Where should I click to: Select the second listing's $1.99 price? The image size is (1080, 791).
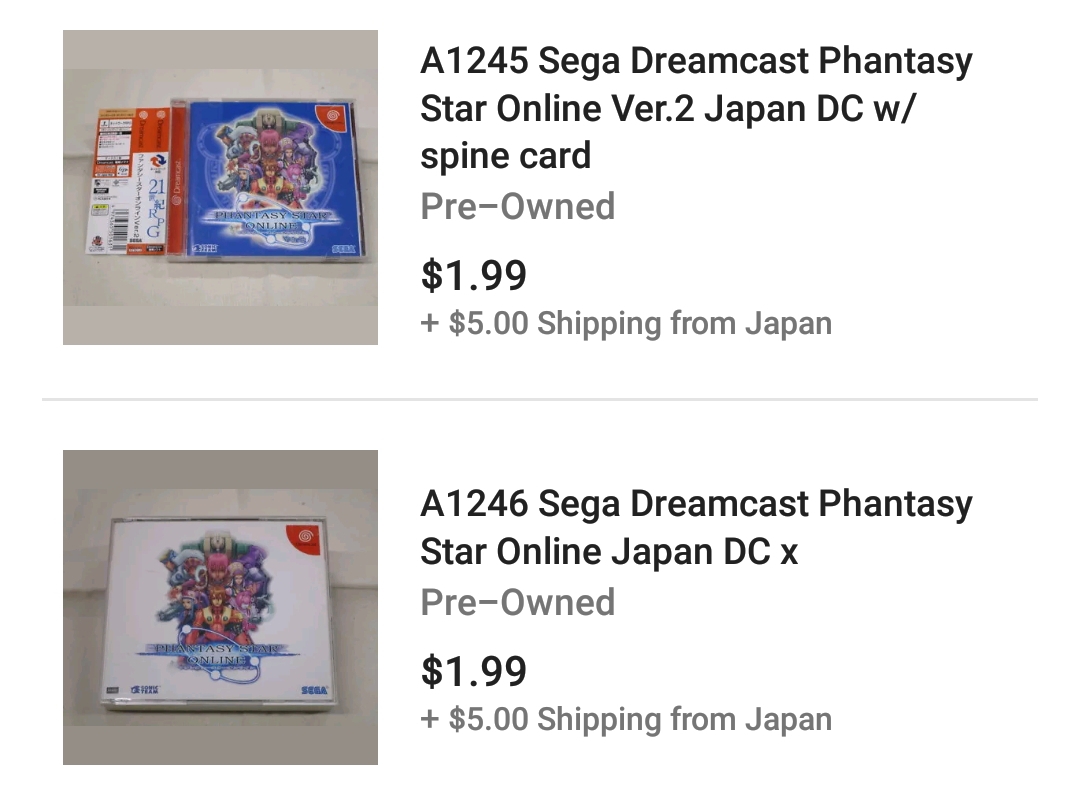click(474, 670)
